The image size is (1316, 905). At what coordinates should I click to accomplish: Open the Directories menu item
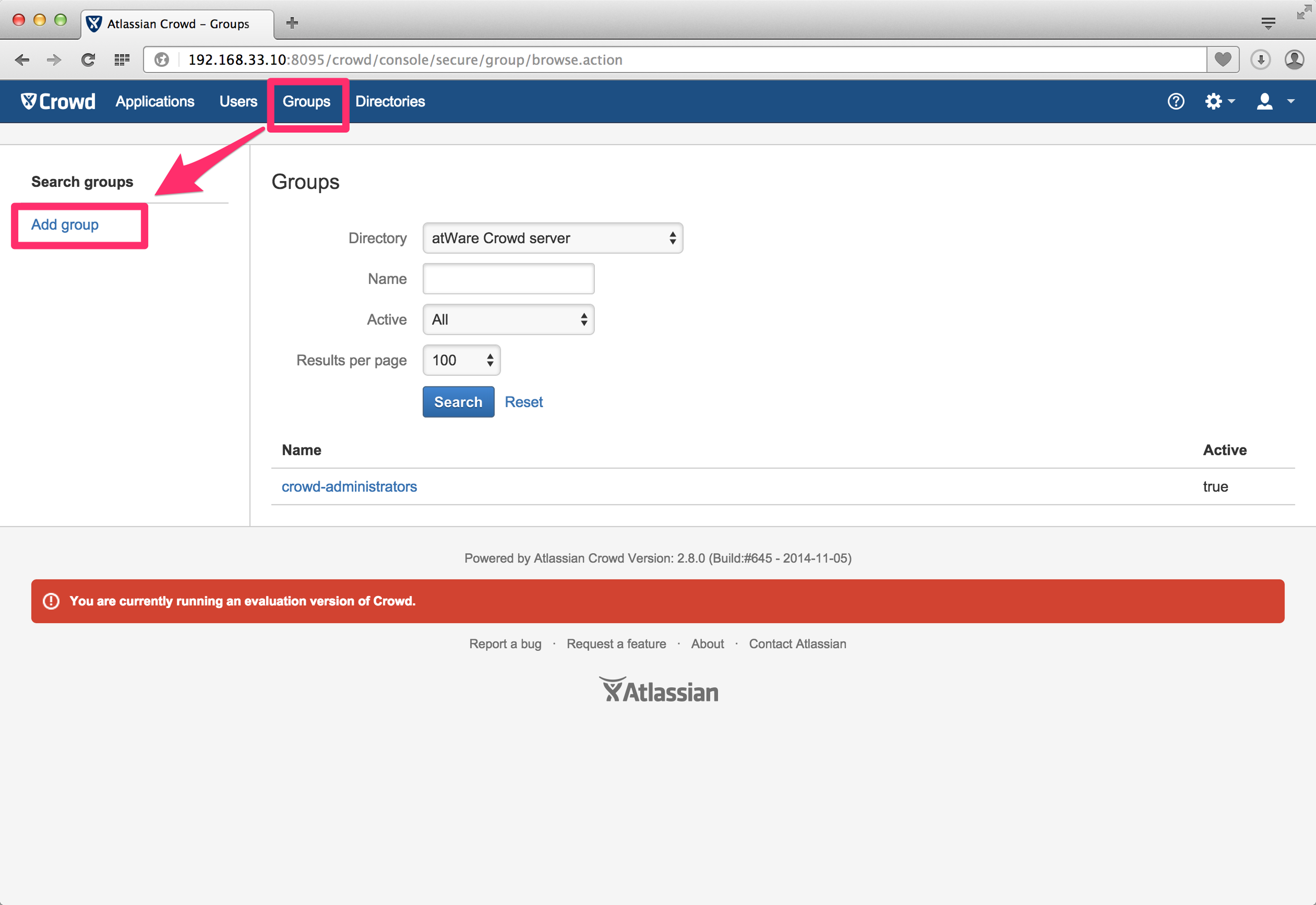tap(390, 102)
